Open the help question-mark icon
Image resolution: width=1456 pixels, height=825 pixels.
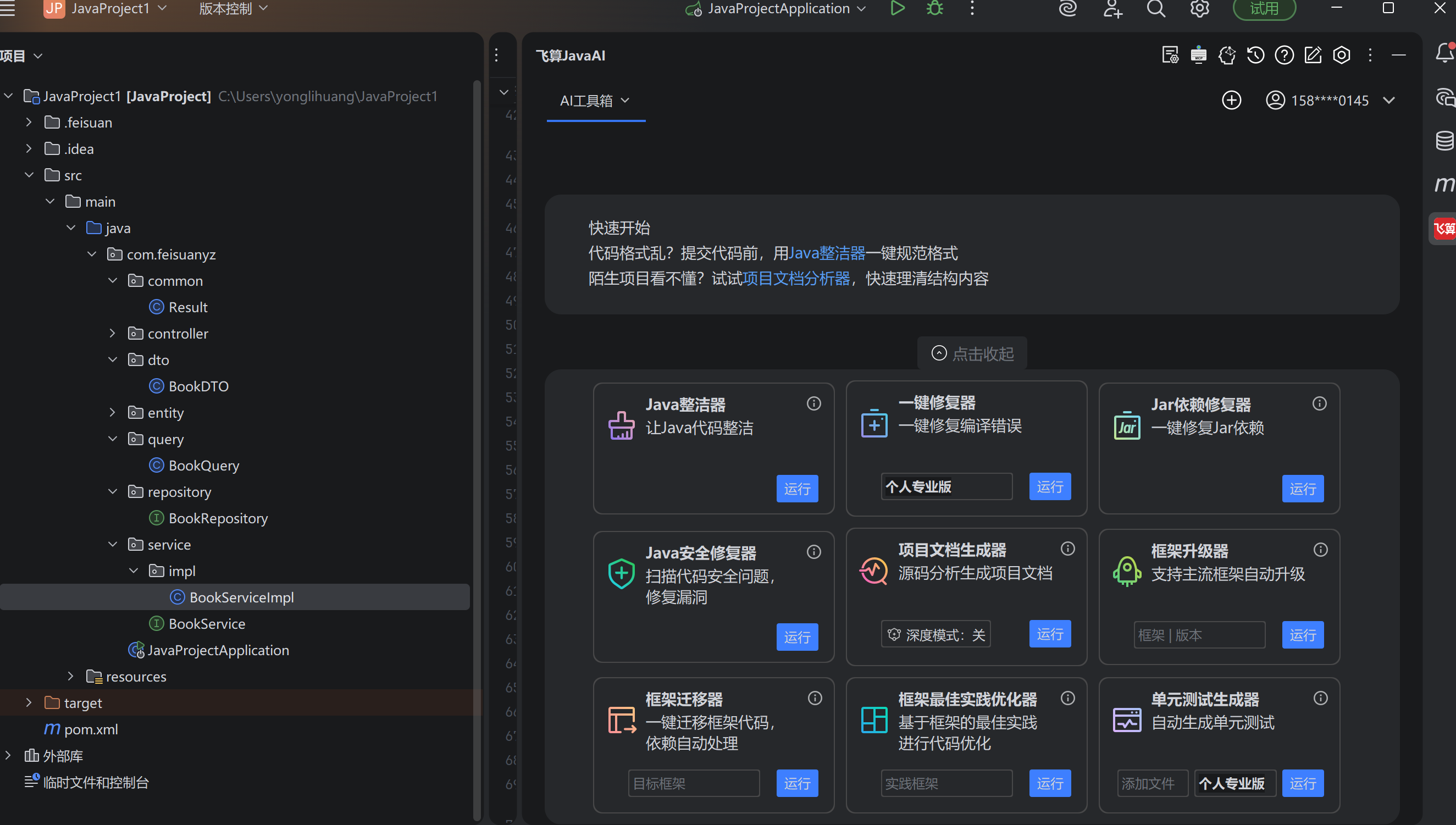coord(1284,55)
